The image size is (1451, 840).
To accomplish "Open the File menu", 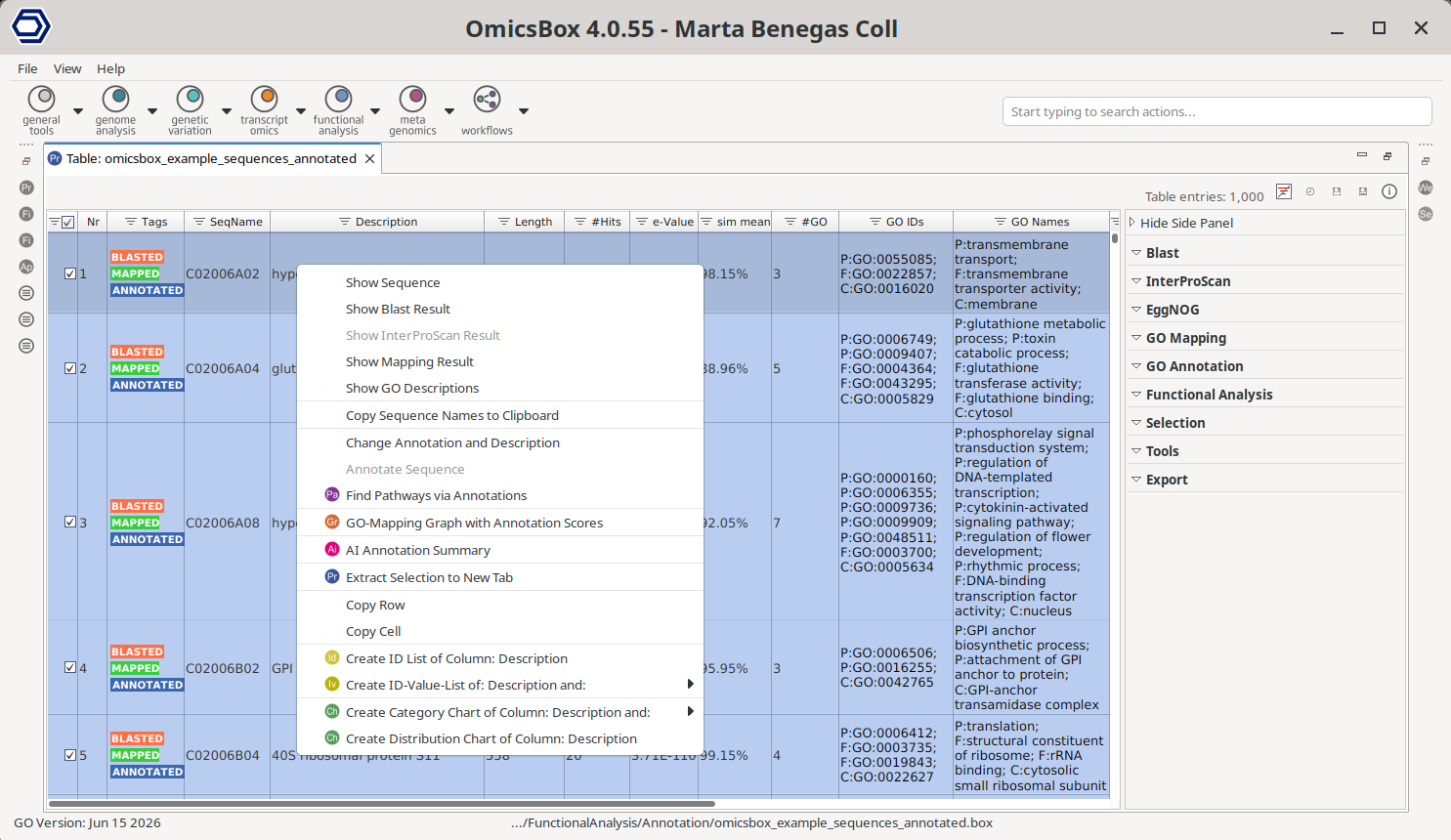I will pyautogui.click(x=27, y=68).
